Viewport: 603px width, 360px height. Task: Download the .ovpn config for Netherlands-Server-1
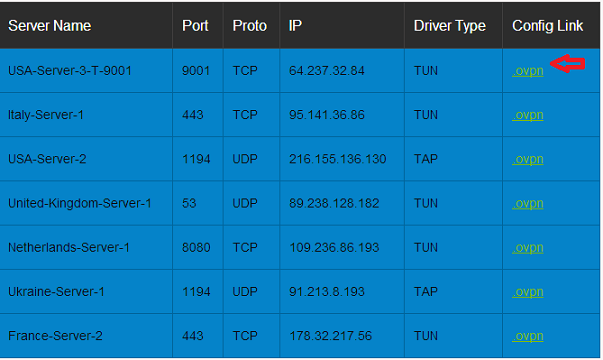click(x=528, y=248)
